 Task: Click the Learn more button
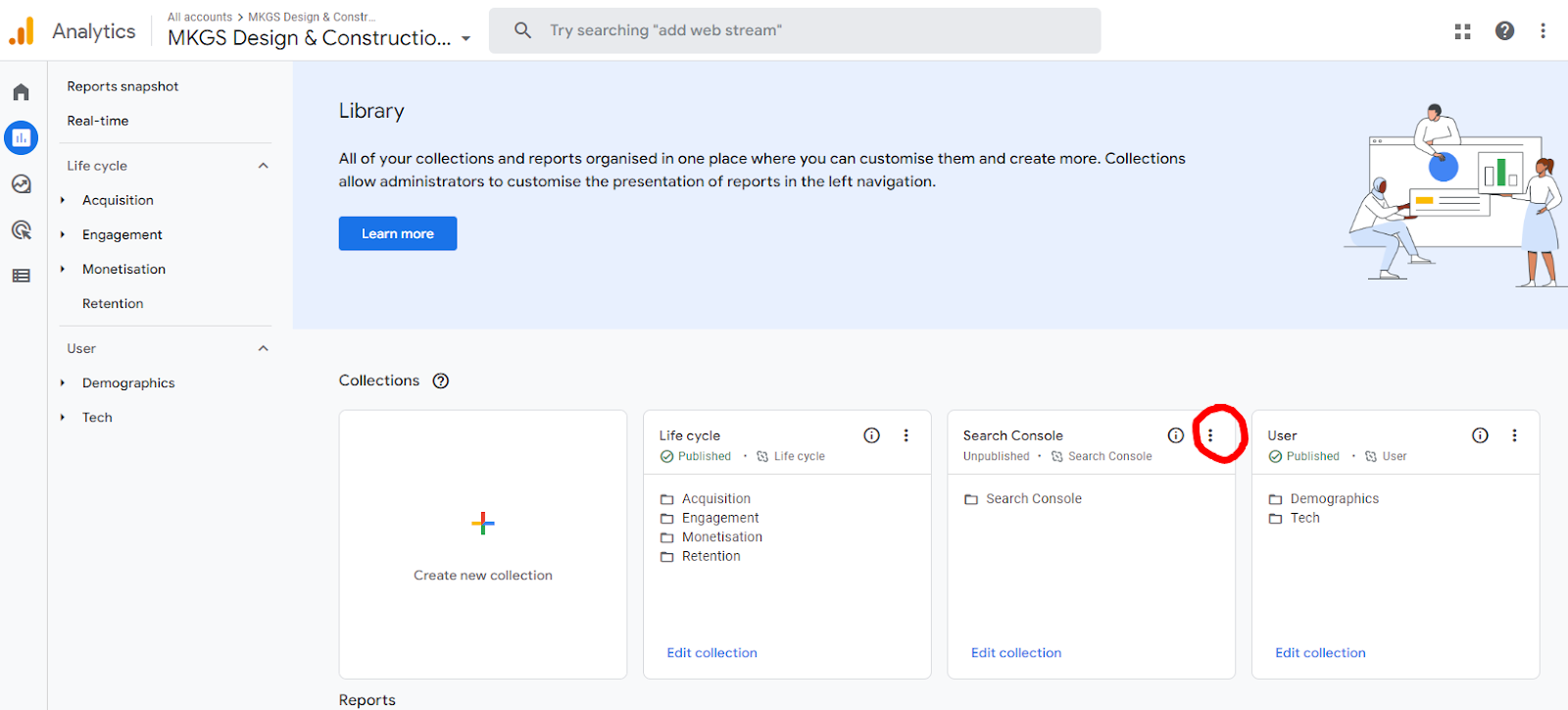pyautogui.click(x=397, y=233)
